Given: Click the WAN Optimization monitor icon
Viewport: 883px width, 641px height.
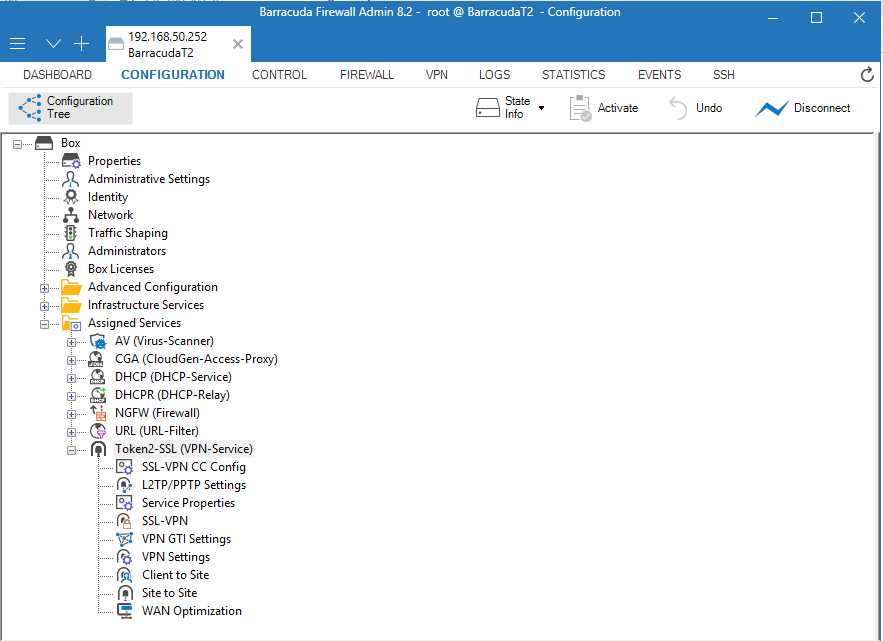Looking at the screenshot, I should click(x=124, y=611).
